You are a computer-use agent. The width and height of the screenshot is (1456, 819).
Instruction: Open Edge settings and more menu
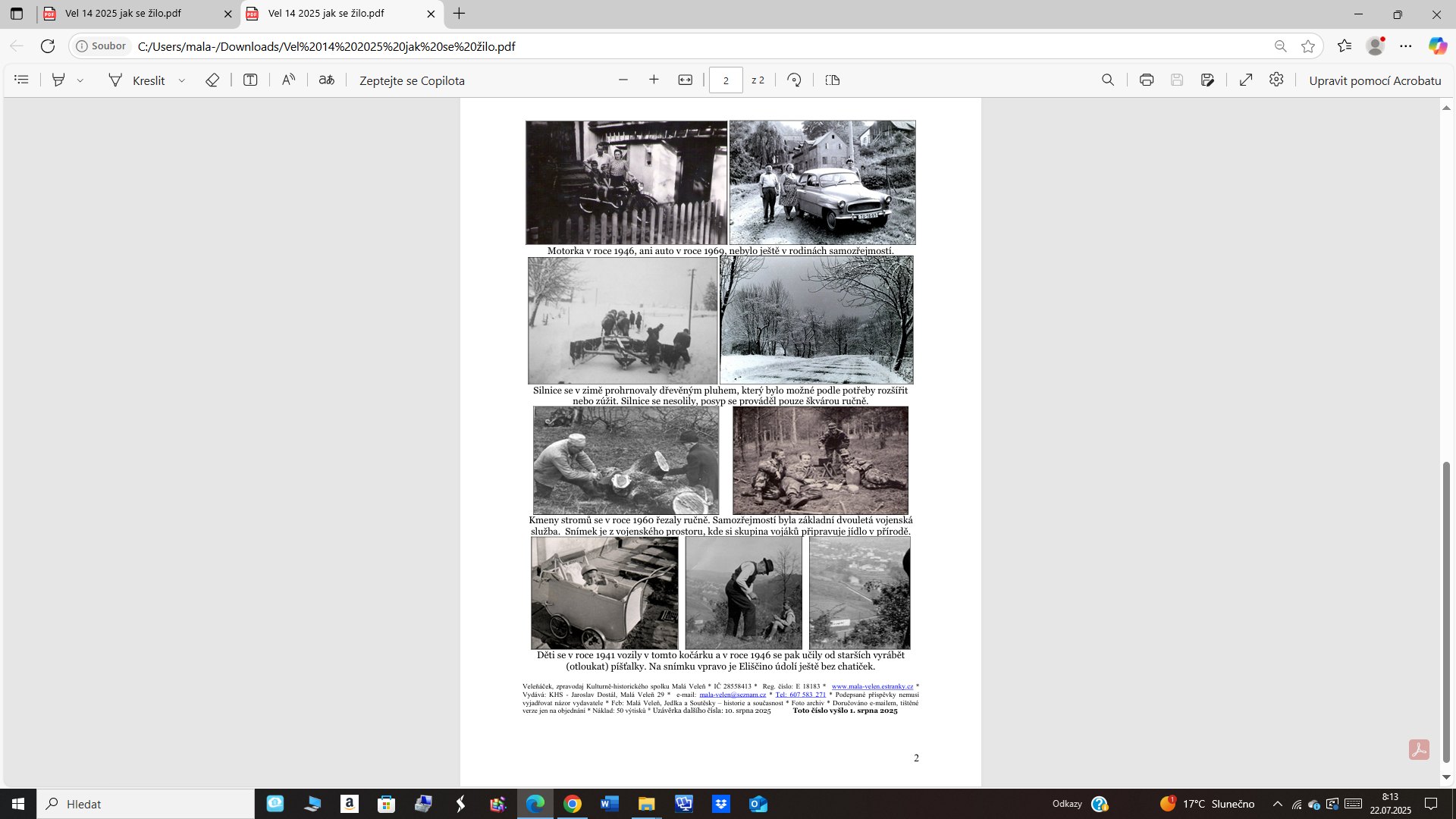coord(1406,46)
